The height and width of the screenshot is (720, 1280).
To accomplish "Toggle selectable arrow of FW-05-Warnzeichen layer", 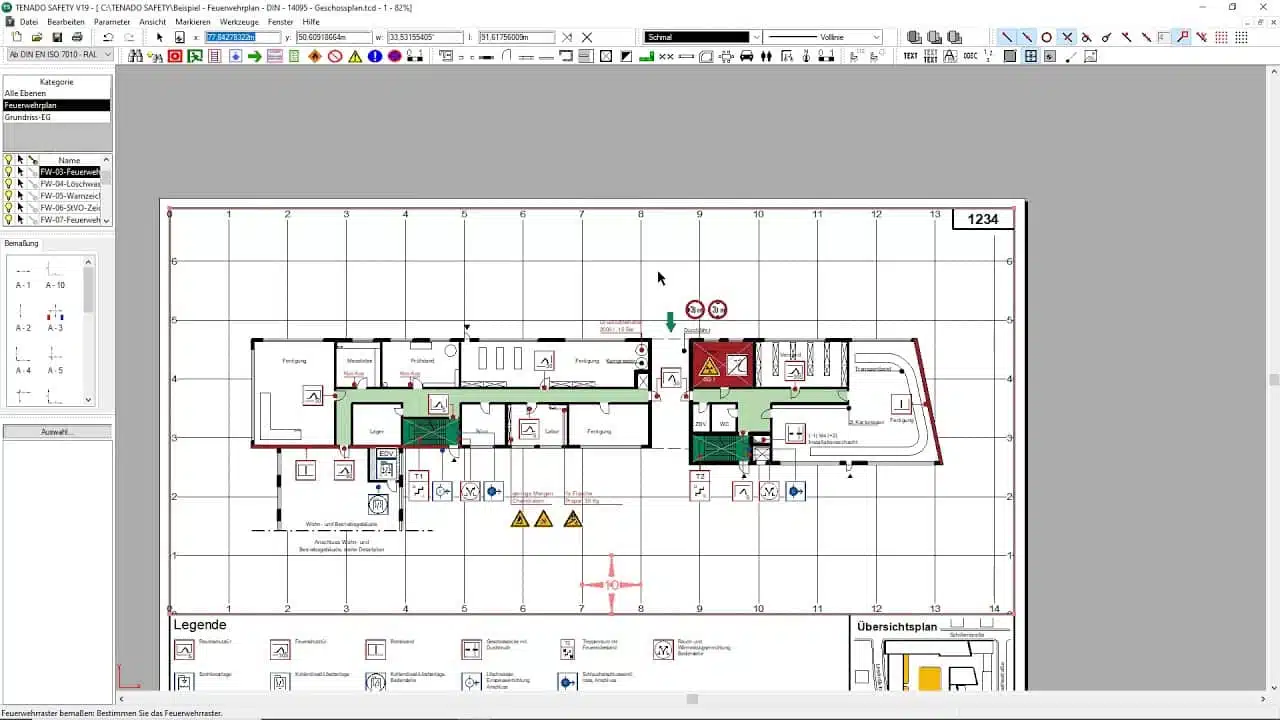I will pos(20,196).
